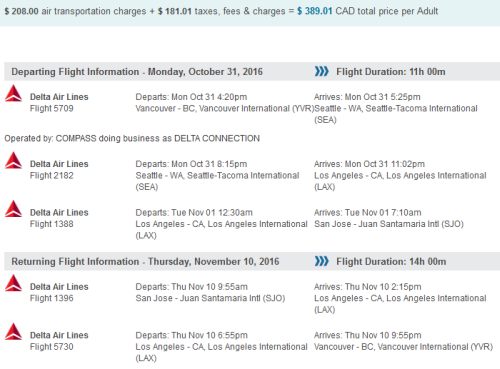Image resolution: width=500 pixels, height=369 pixels.
Task: Click Arrives Thu Nov 10 9:55pm text
Action: pos(368,335)
